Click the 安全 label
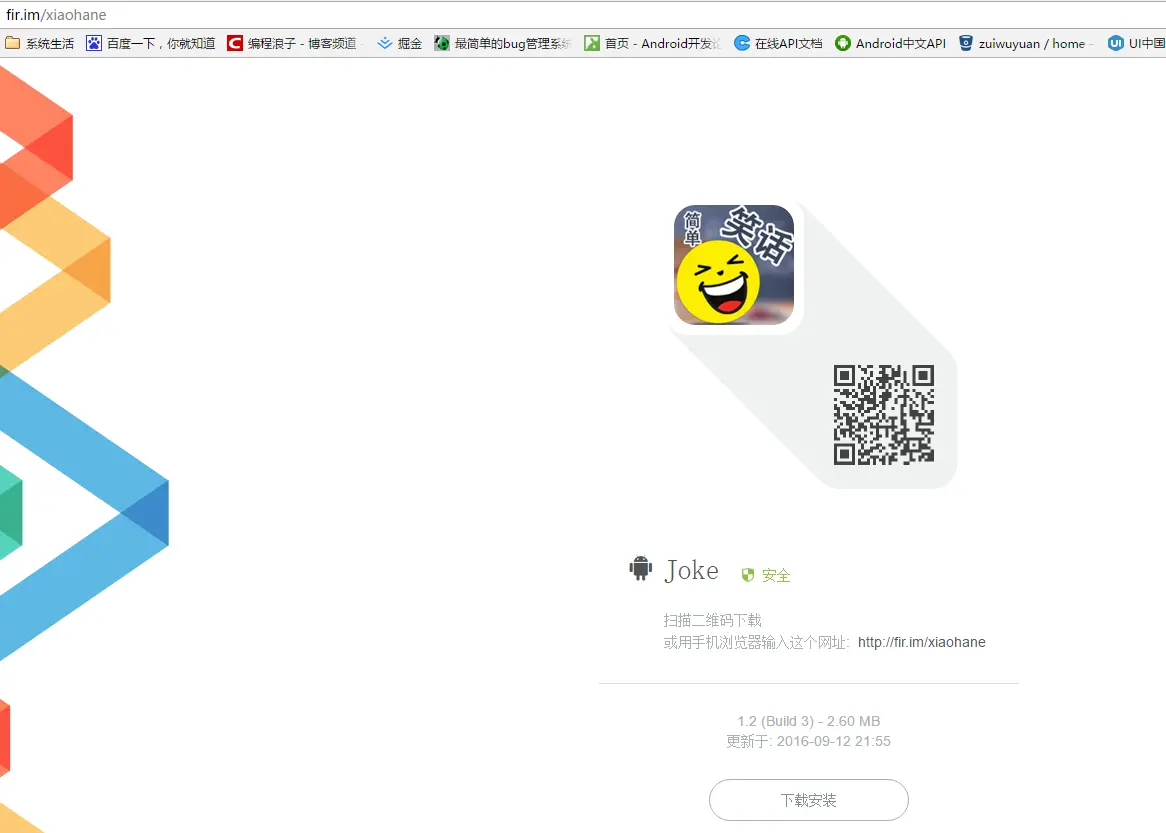 coord(776,575)
